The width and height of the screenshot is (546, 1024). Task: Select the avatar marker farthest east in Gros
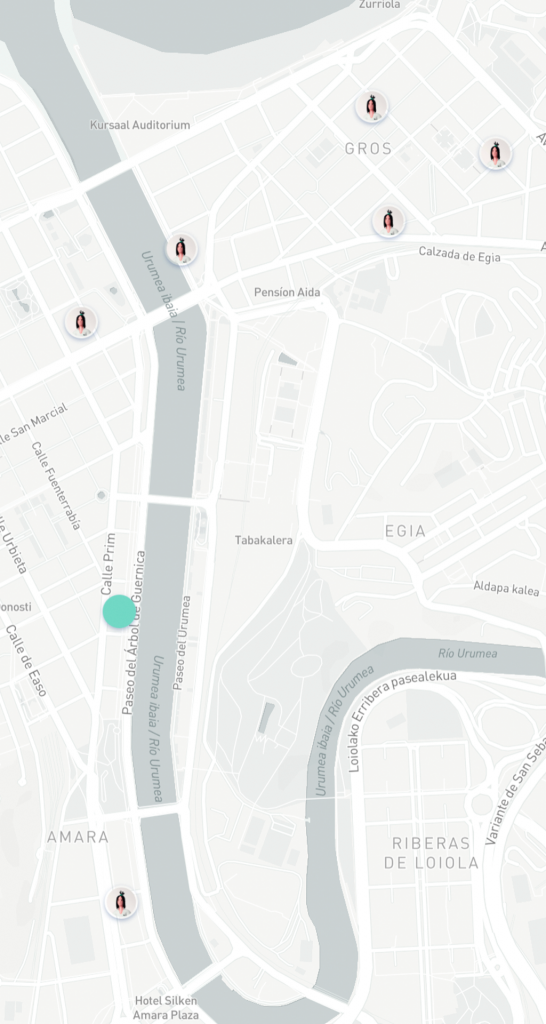(x=495, y=153)
